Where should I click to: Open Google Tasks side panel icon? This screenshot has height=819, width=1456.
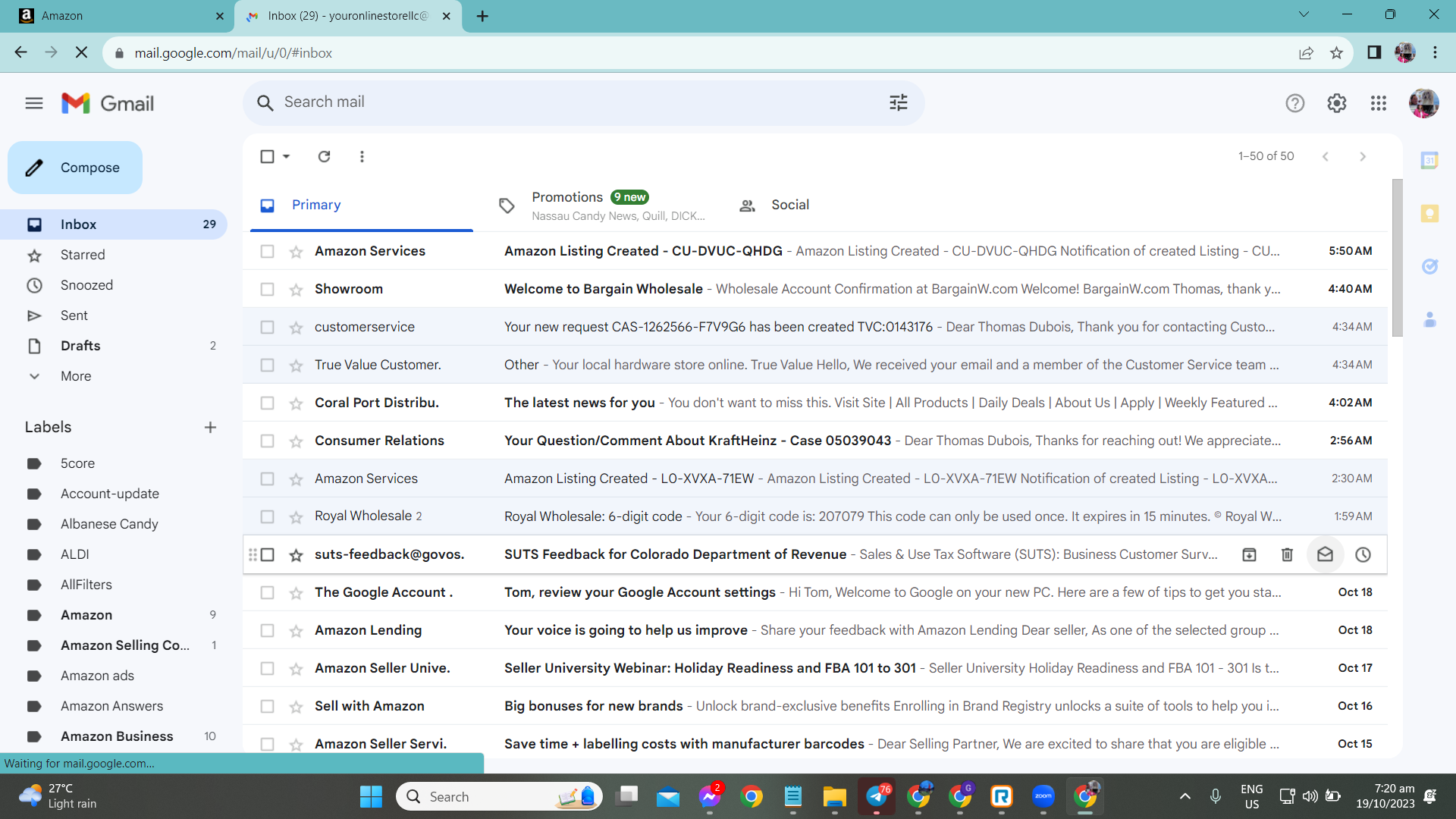pos(1429,266)
